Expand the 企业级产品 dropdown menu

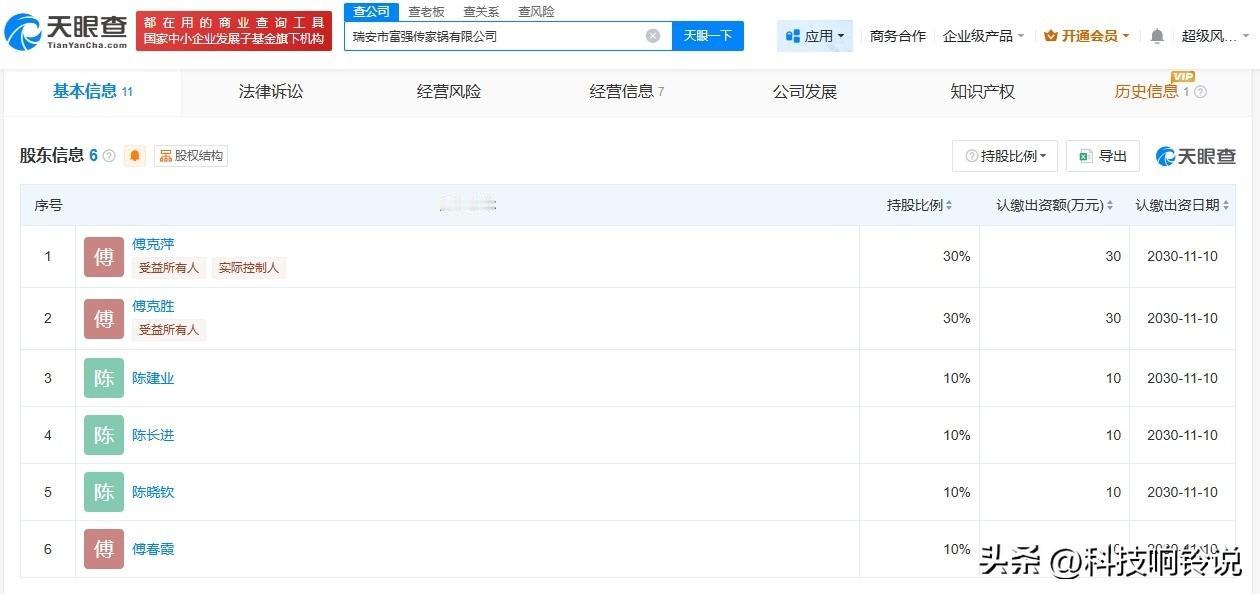[x=983, y=34]
